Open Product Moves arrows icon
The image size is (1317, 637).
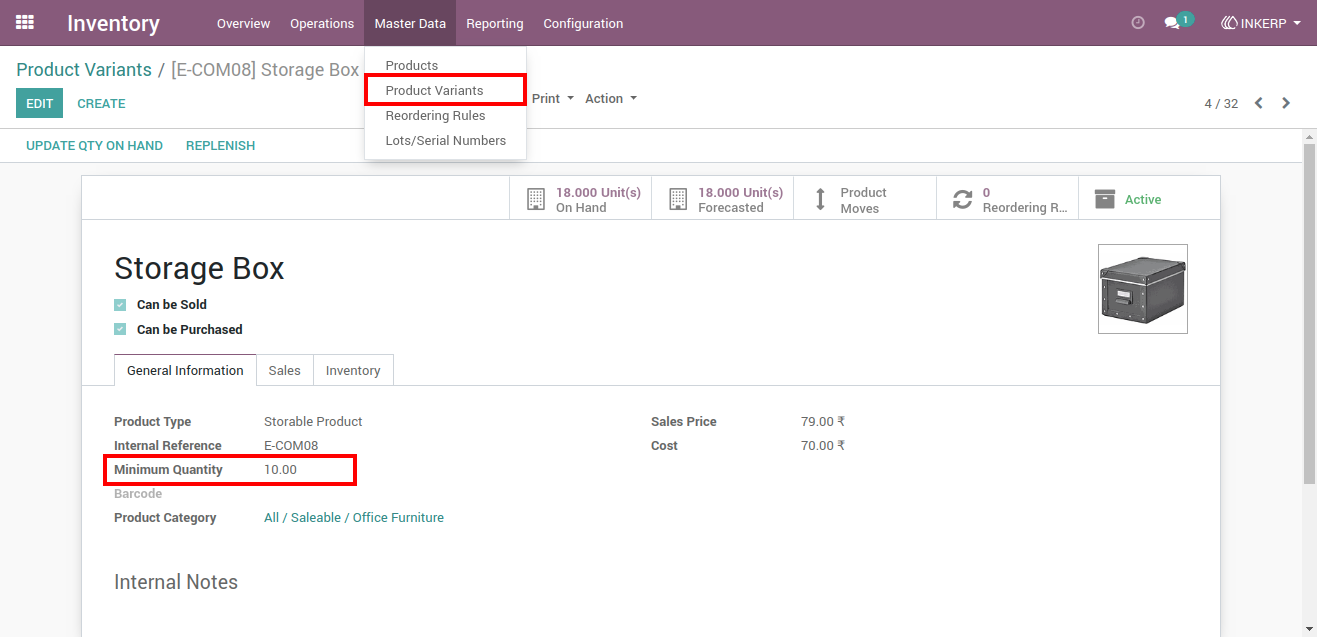pyautogui.click(x=820, y=199)
